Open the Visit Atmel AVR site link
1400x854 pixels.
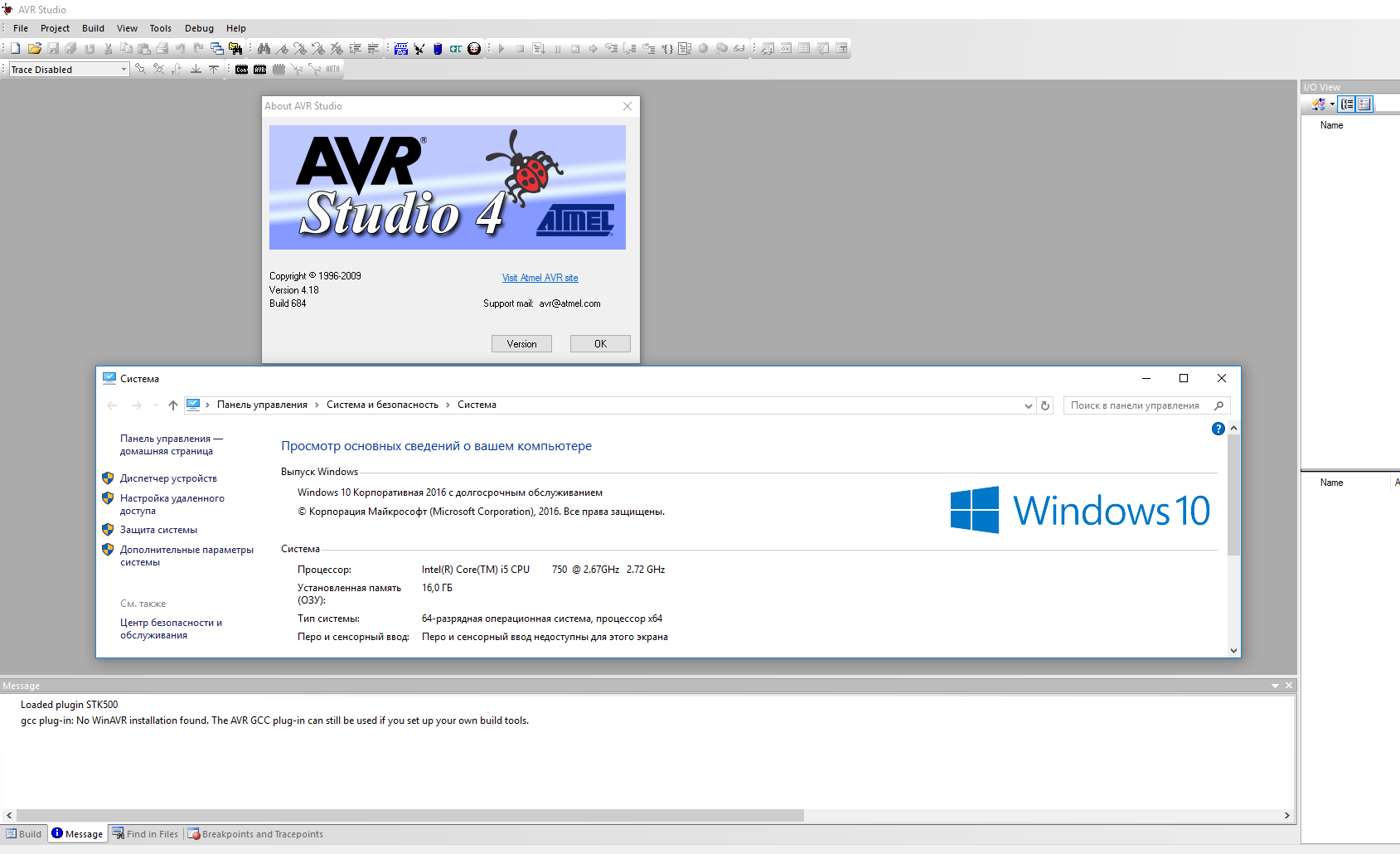pyautogui.click(x=540, y=278)
